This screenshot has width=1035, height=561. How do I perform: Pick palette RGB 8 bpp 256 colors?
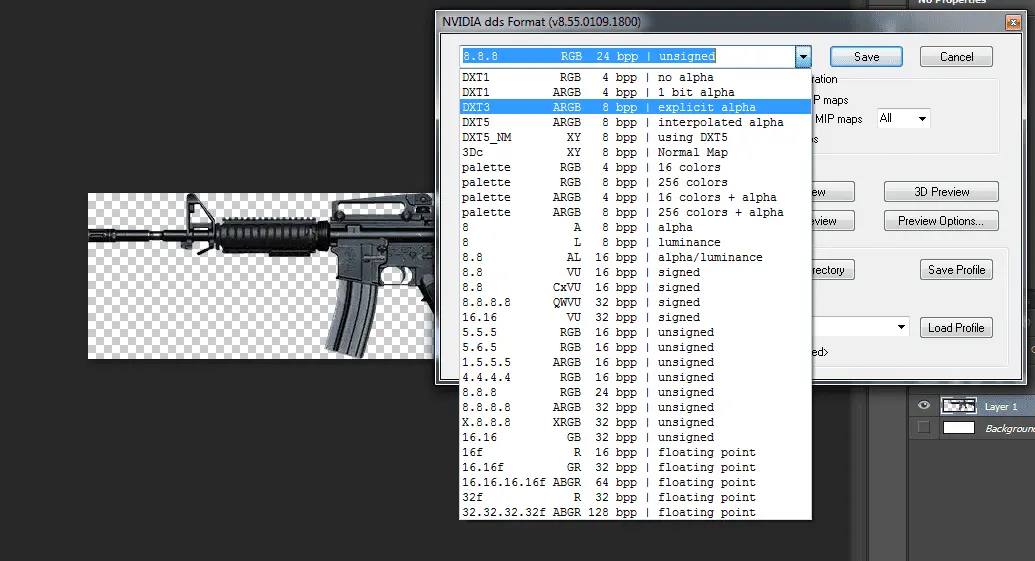(635, 182)
